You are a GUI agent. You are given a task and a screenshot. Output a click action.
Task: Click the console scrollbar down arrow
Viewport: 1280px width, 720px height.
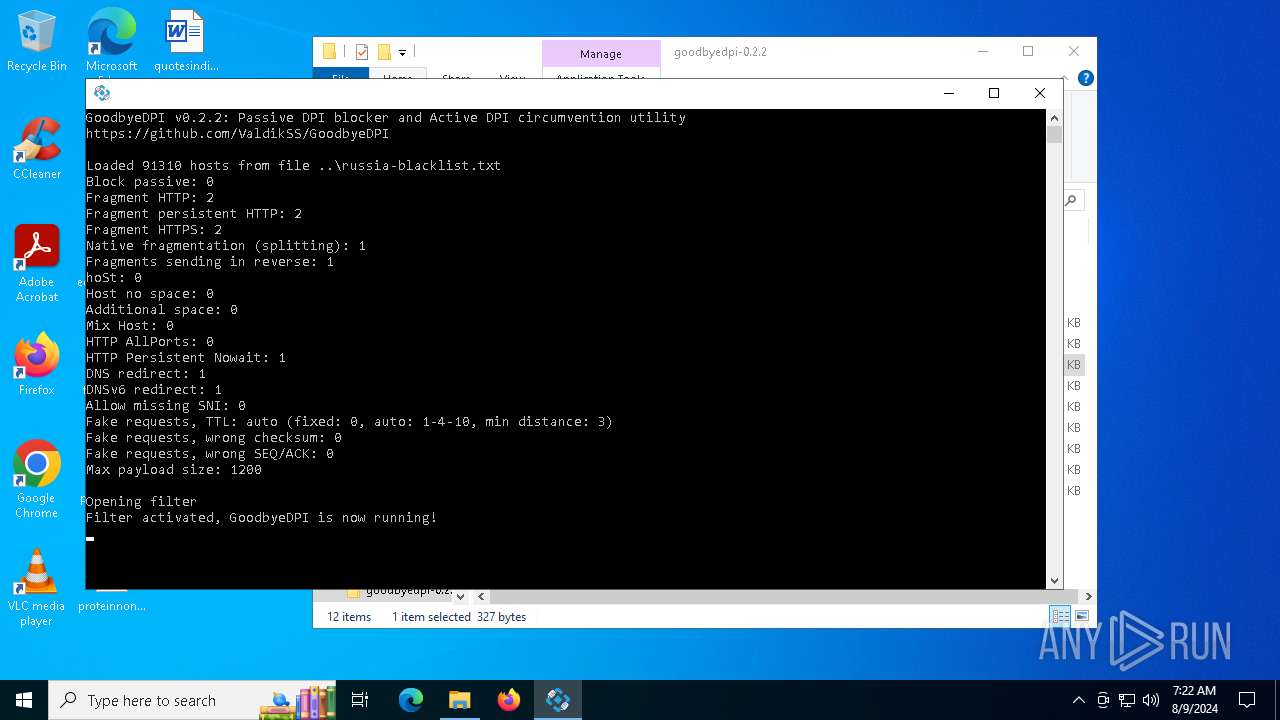(1054, 580)
